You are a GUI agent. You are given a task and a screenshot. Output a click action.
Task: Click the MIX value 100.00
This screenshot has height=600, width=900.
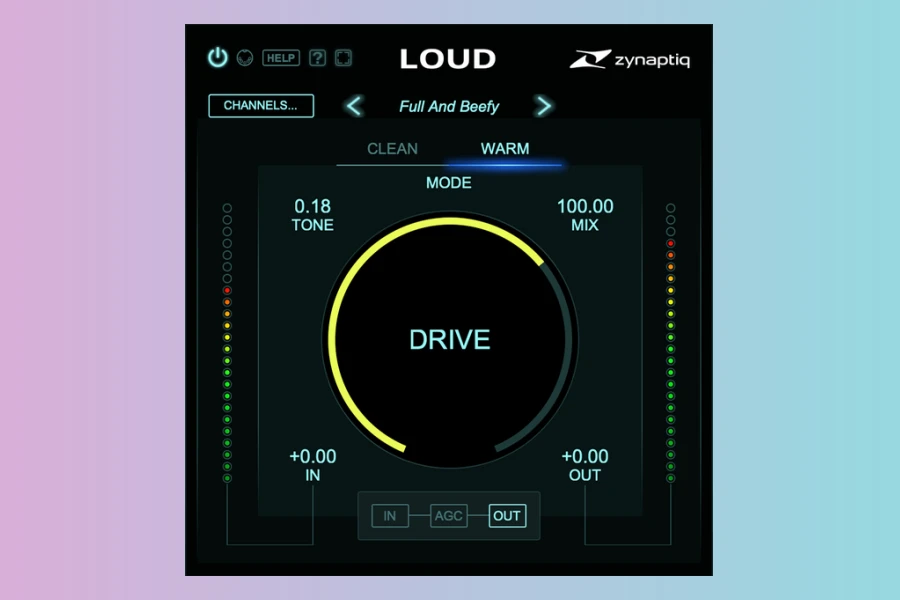click(x=585, y=206)
